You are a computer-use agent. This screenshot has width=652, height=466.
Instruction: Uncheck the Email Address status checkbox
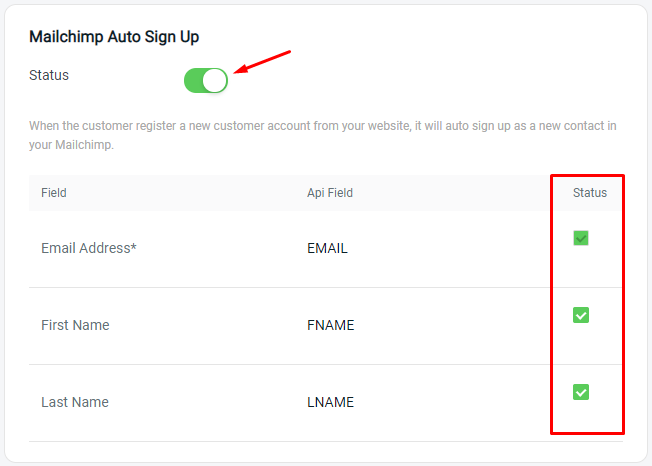coord(580,238)
